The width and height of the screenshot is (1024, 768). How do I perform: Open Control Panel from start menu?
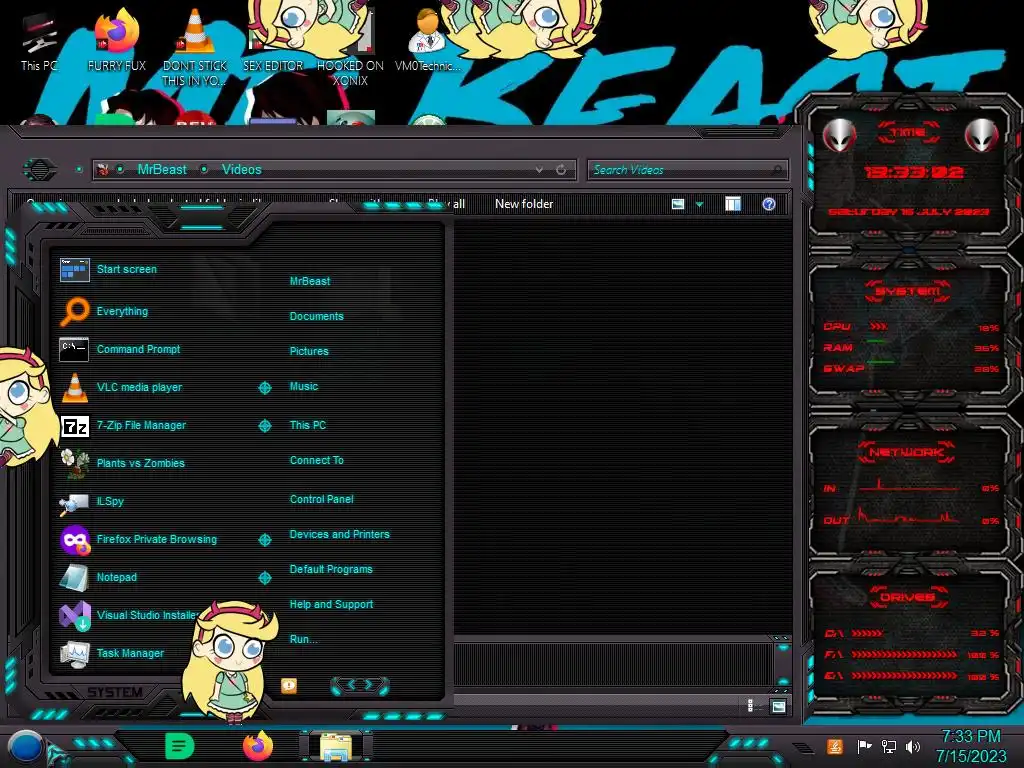pyautogui.click(x=321, y=499)
